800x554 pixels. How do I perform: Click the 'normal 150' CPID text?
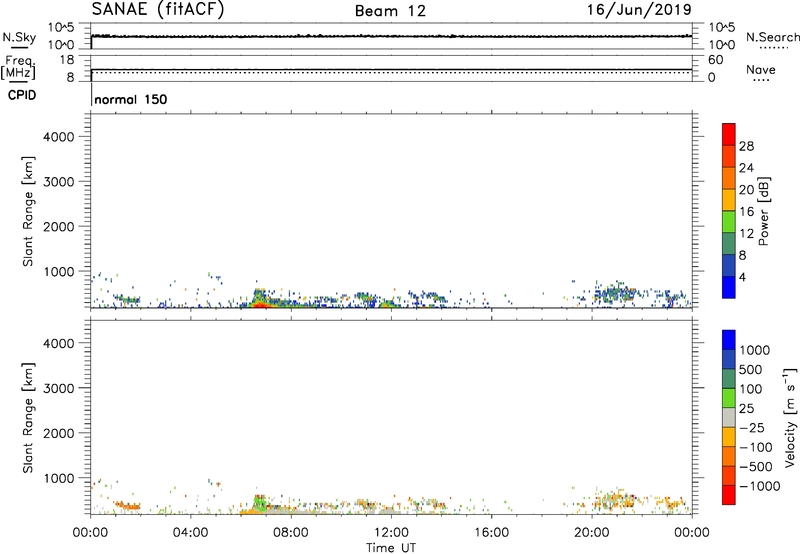click(131, 99)
